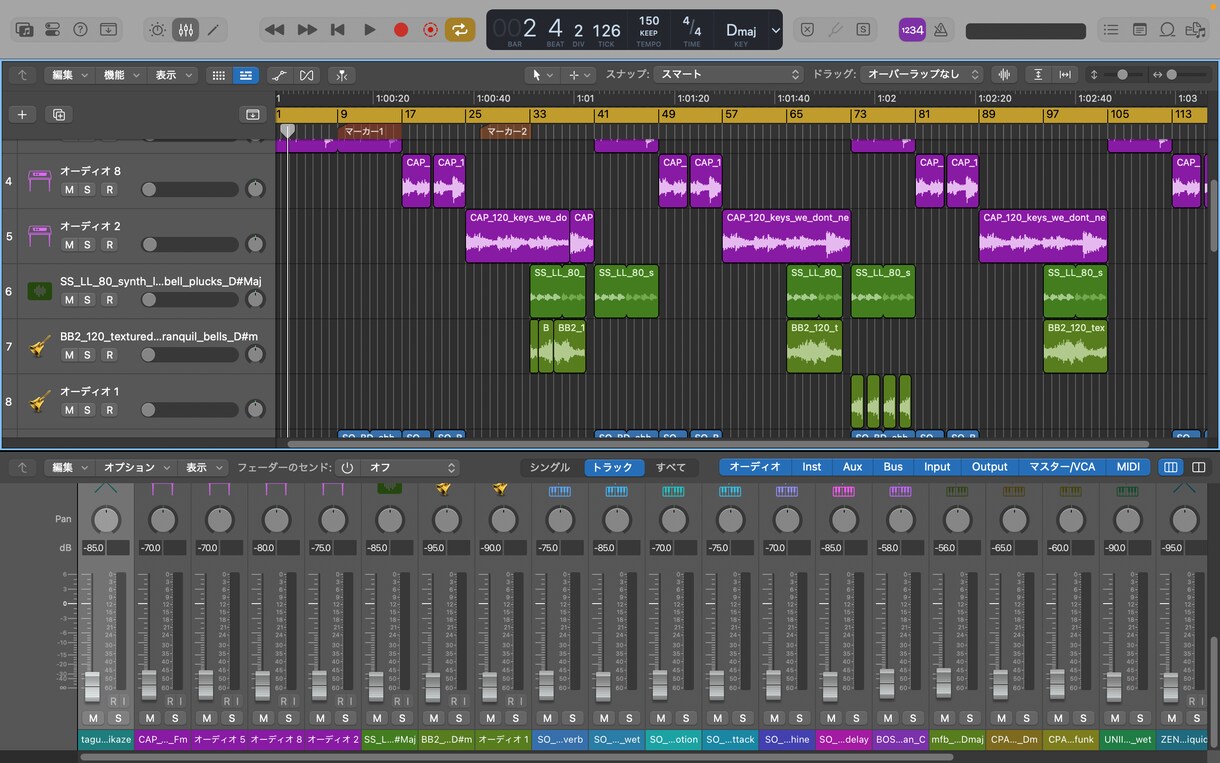Viewport: 1220px width, 763px height.
Task: Open tracks area 編集 menu
Action: [71, 75]
